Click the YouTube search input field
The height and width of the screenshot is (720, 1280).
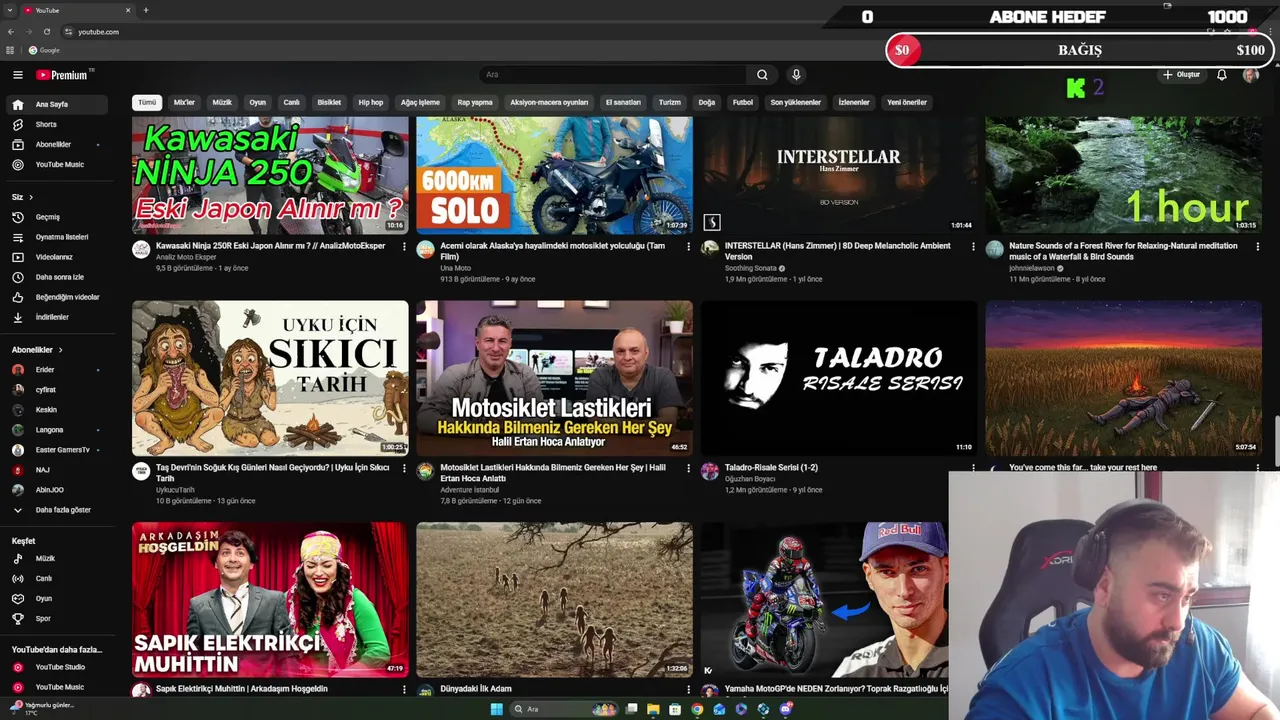(x=612, y=75)
